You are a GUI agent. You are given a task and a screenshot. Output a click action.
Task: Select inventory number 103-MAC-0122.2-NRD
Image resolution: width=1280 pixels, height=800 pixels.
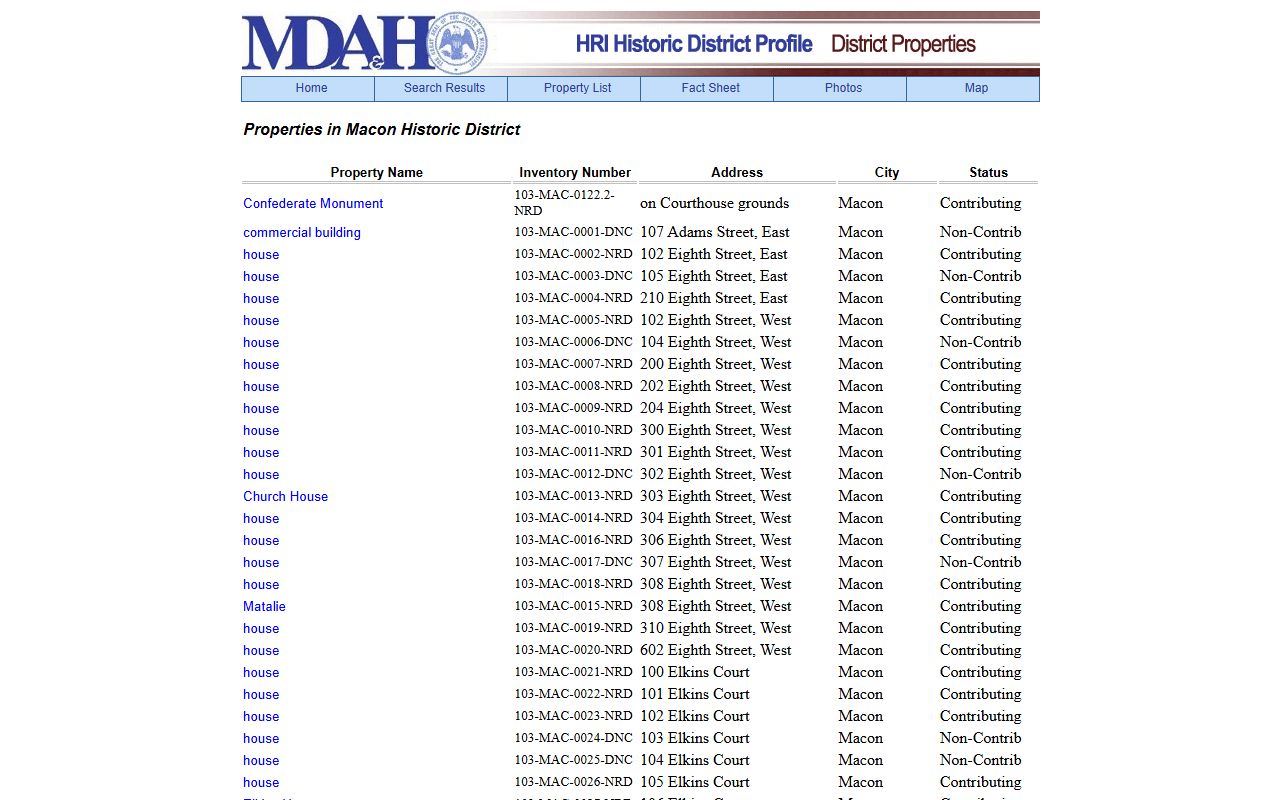coord(565,203)
